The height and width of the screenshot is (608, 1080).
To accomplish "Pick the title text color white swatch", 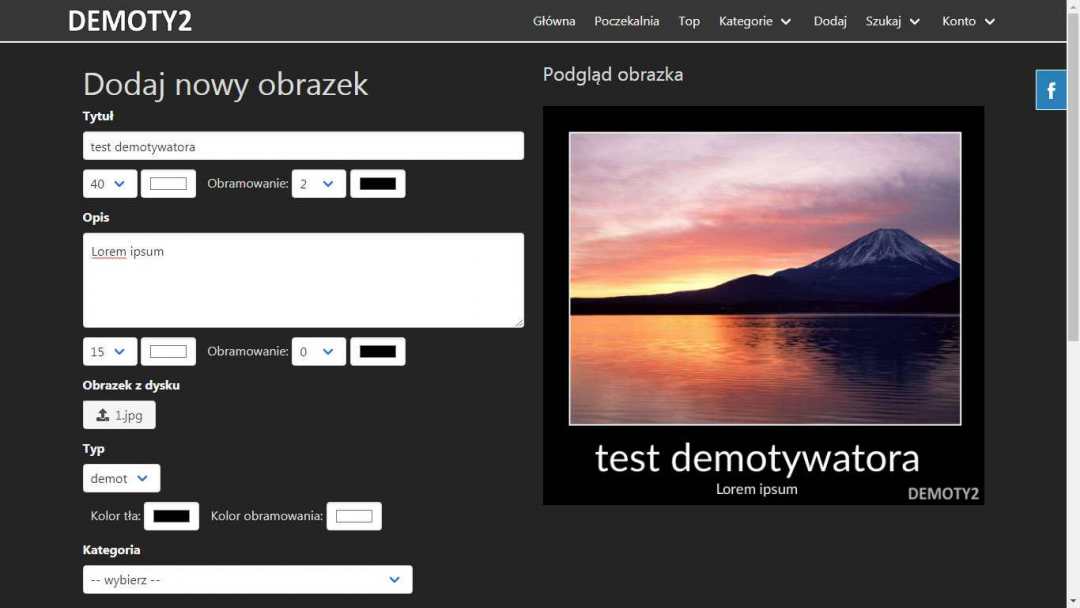I will [168, 184].
